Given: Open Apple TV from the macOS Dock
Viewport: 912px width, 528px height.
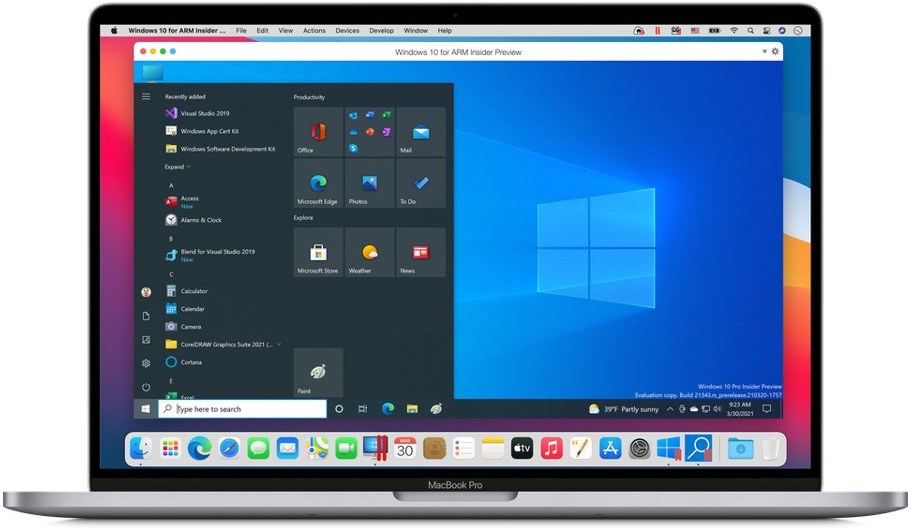Looking at the screenshot, I should tap(522, 449).
